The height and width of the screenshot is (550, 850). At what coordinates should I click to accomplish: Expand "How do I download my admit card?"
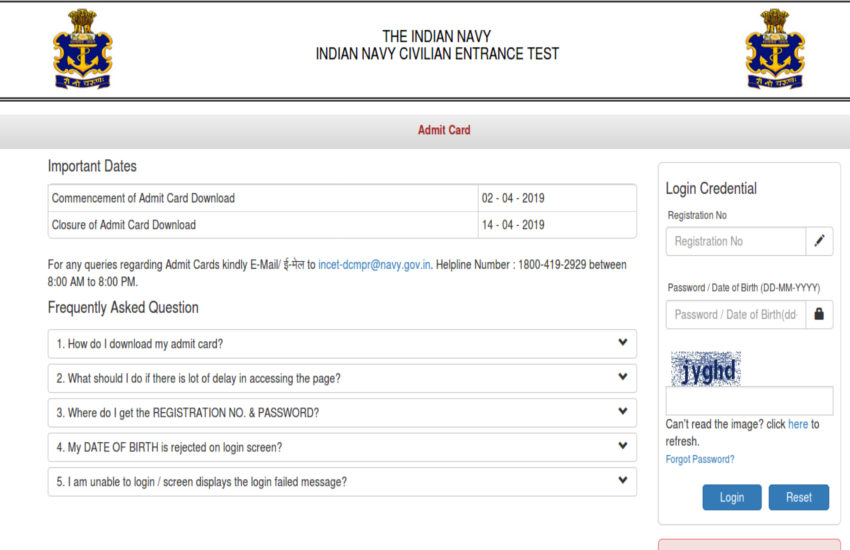click(x=341, y=344)
